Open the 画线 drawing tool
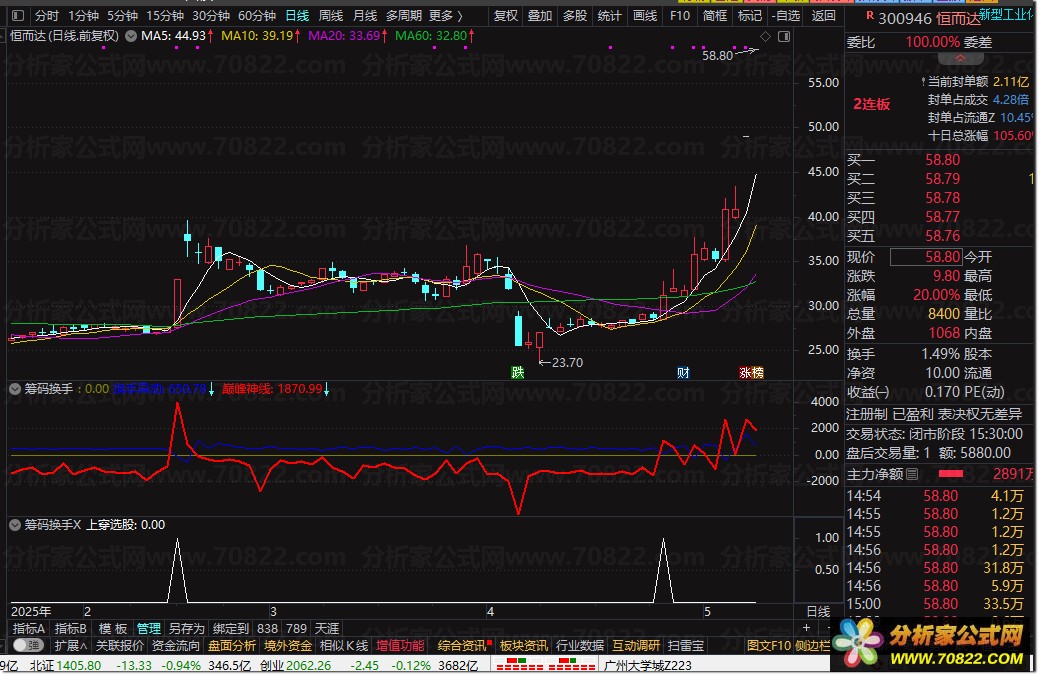 645,15
